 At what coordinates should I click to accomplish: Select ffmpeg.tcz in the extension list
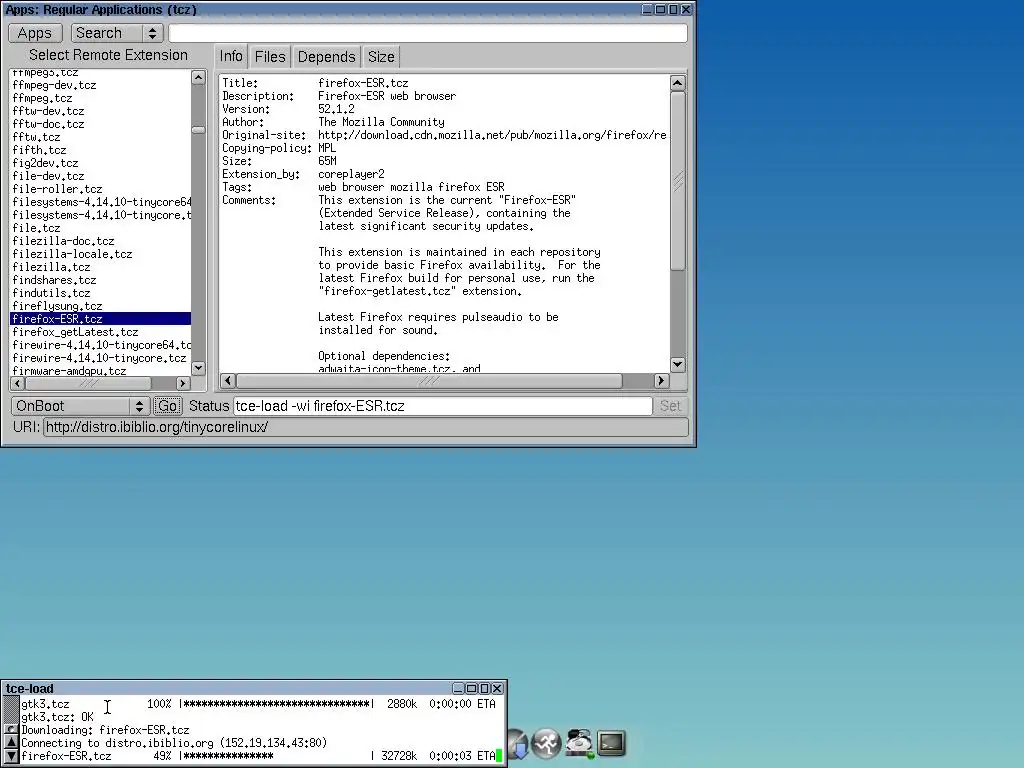coord(101,98)
